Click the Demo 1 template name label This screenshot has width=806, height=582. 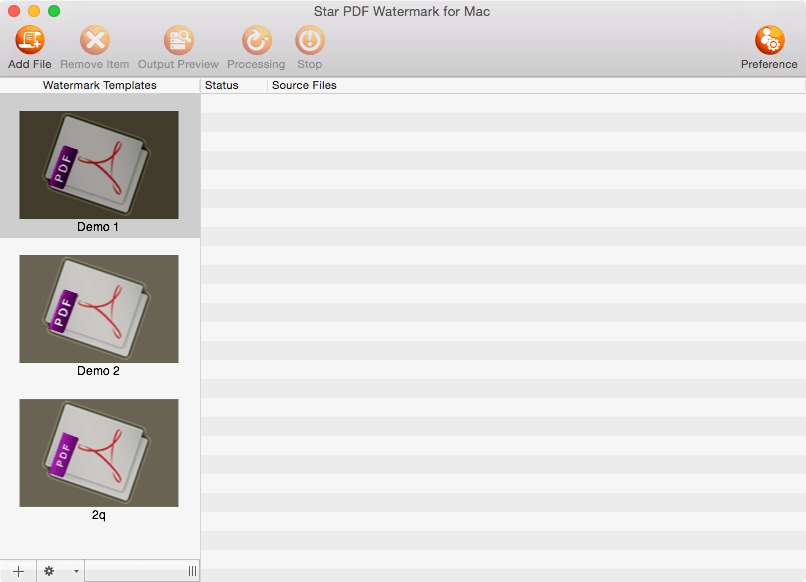(98, 227)
